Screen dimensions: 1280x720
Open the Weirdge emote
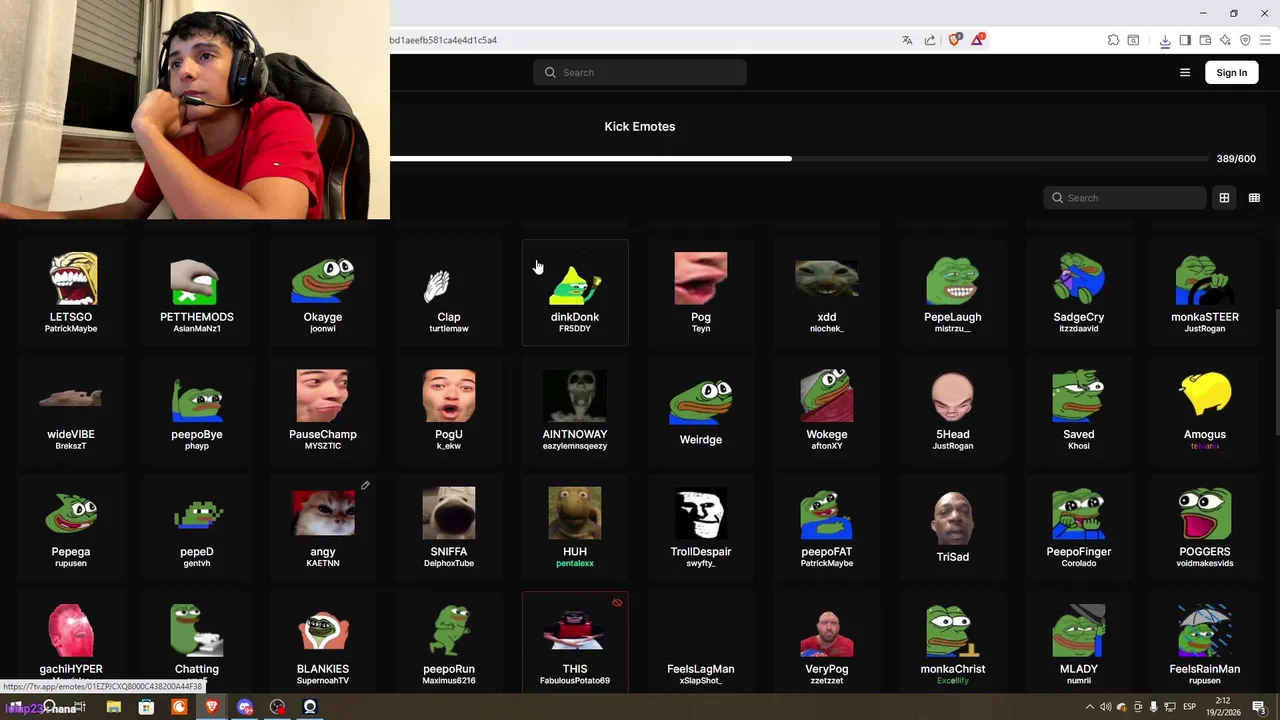pos(701,410)
